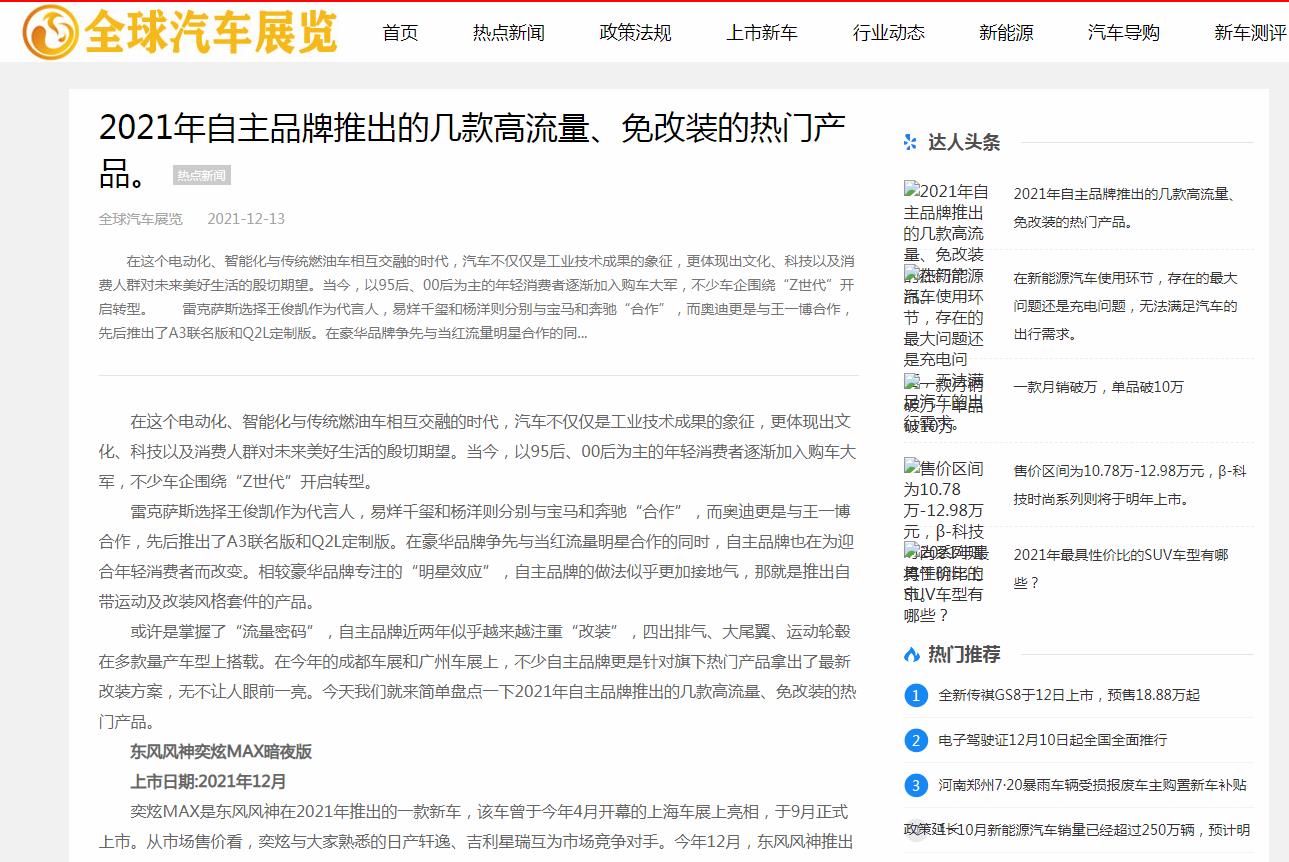1289x862 pixels.
Task: Click the paragraph starting 或许是掌握了“流量密码”
Action: coord(478,677)
